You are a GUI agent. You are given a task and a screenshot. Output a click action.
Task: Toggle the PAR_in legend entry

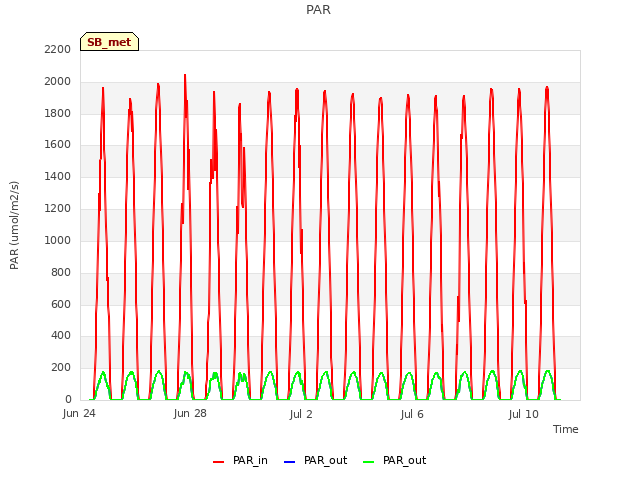coord(240,460)
